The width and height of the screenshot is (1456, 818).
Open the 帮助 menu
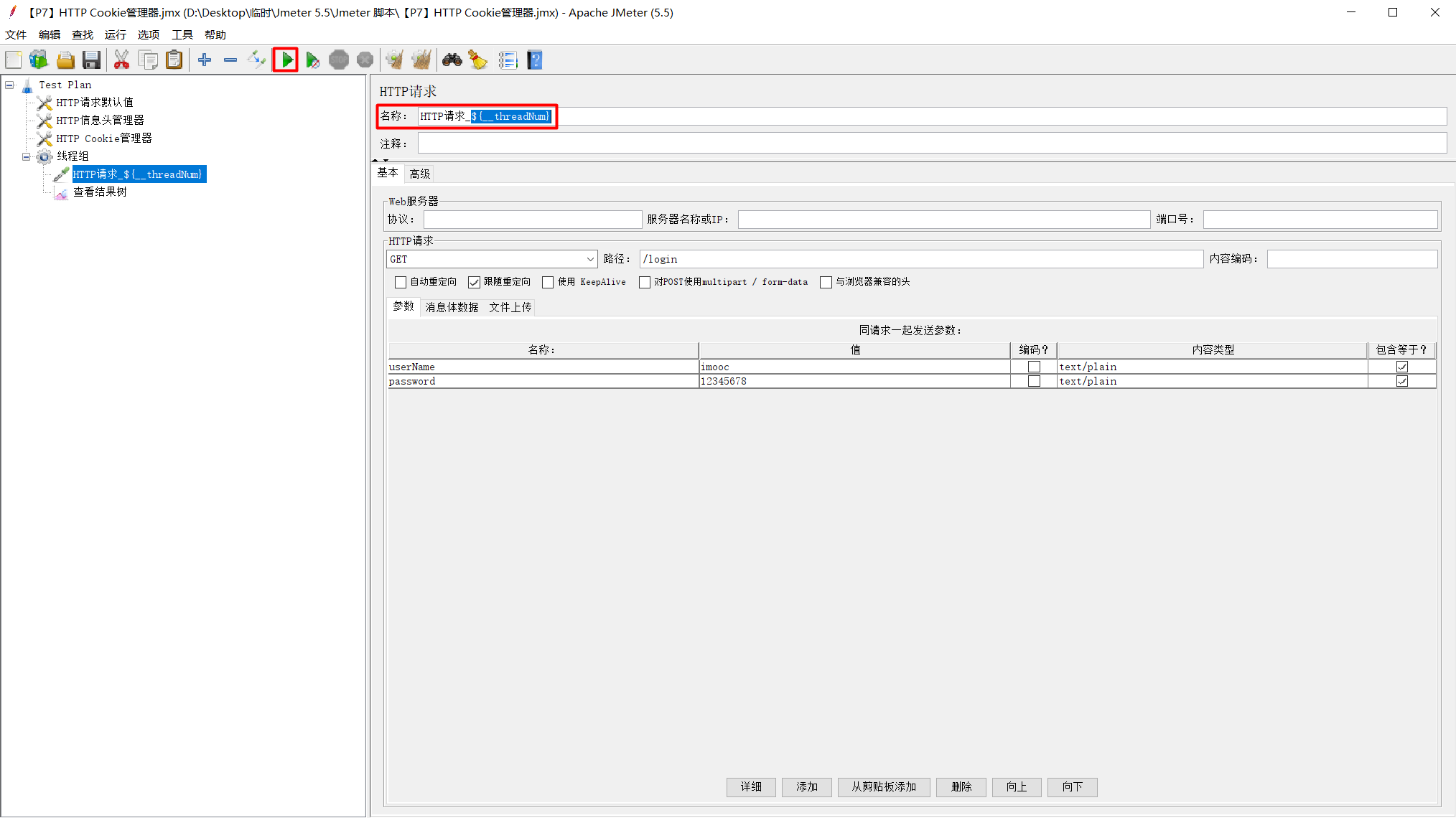pyautogui.click(x=215, y=34)
